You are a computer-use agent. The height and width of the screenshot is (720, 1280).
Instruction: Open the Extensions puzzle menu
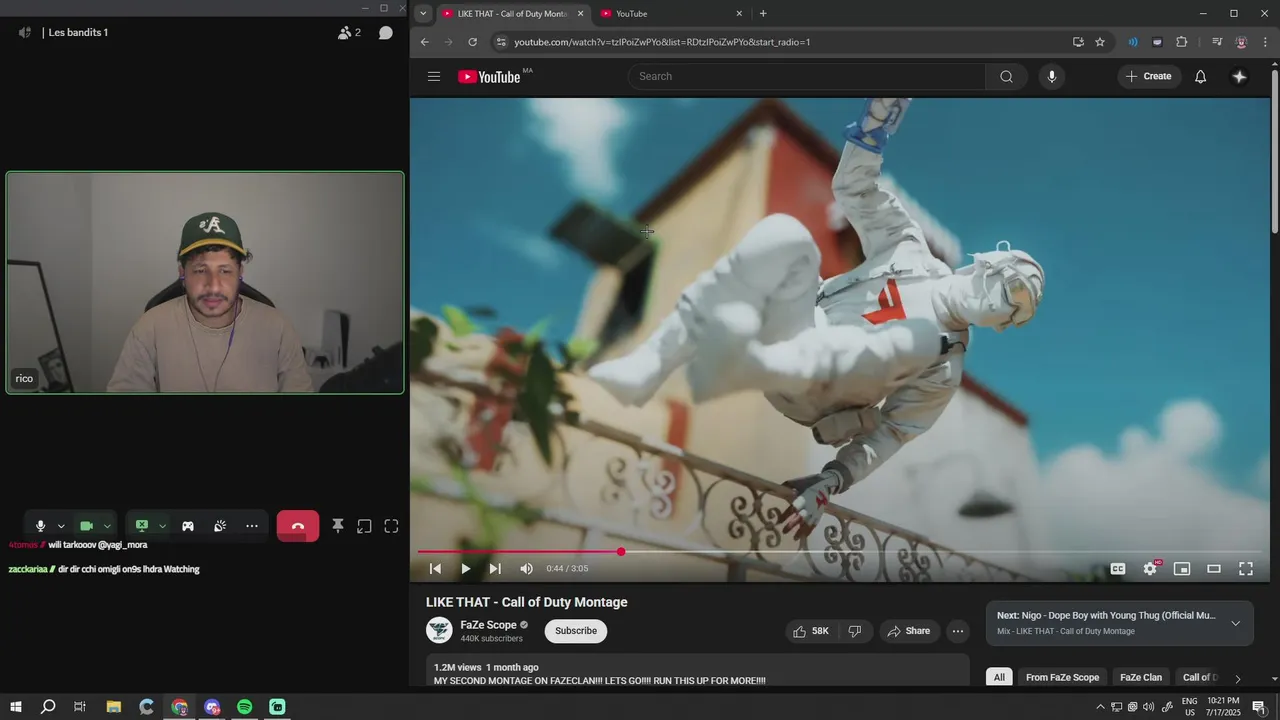click(1181, 42)
